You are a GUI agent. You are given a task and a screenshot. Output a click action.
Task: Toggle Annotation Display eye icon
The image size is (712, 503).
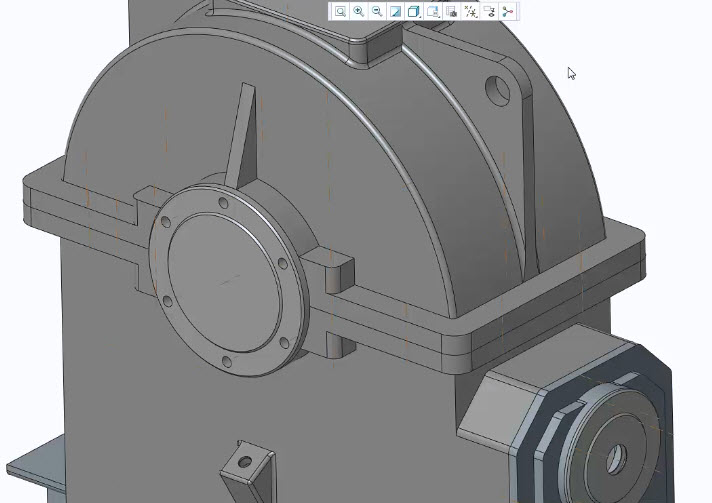click(x=489, y=12)
